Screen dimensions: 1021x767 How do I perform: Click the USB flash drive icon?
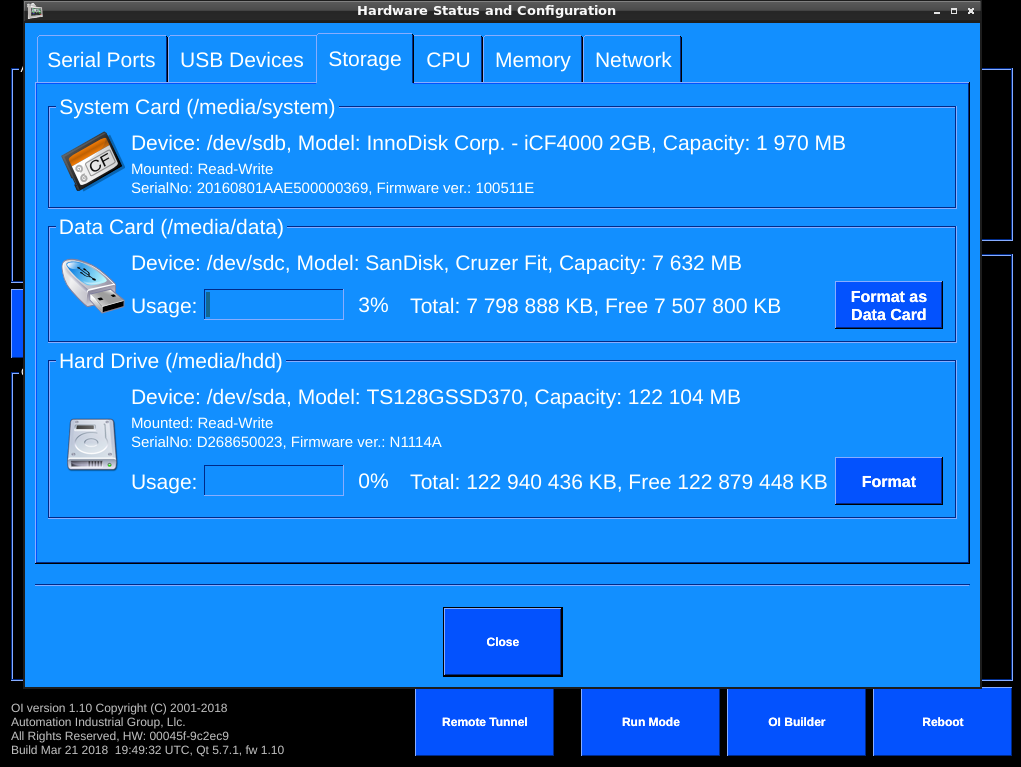pos(92,287)
